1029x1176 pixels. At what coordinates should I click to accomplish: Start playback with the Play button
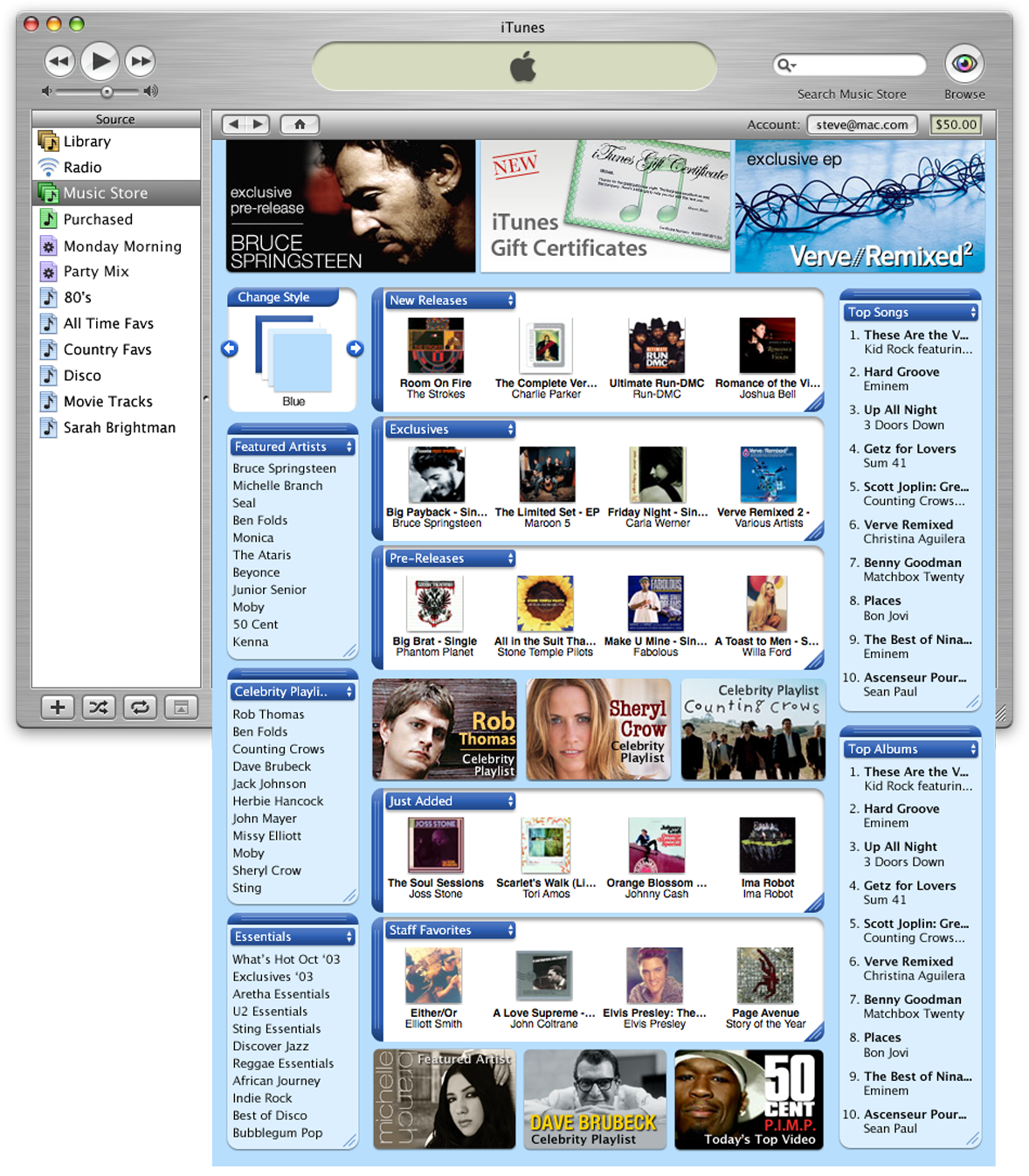coord(100,61)
